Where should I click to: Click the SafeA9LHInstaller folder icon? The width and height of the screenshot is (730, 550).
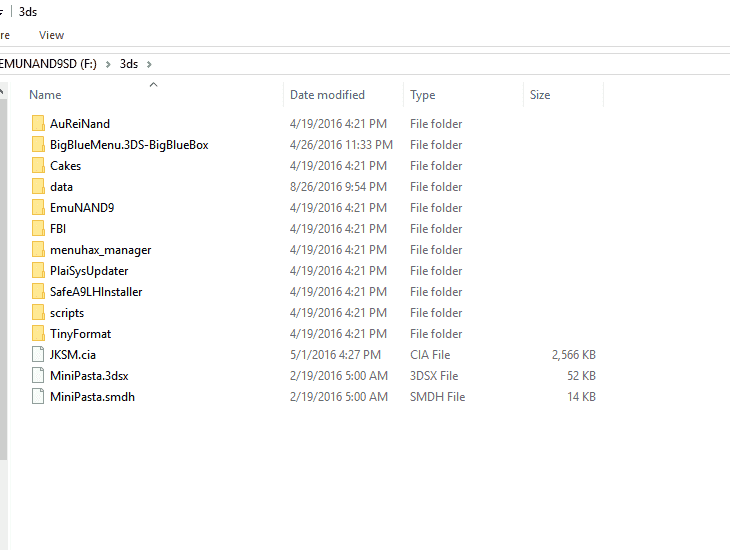38,292
